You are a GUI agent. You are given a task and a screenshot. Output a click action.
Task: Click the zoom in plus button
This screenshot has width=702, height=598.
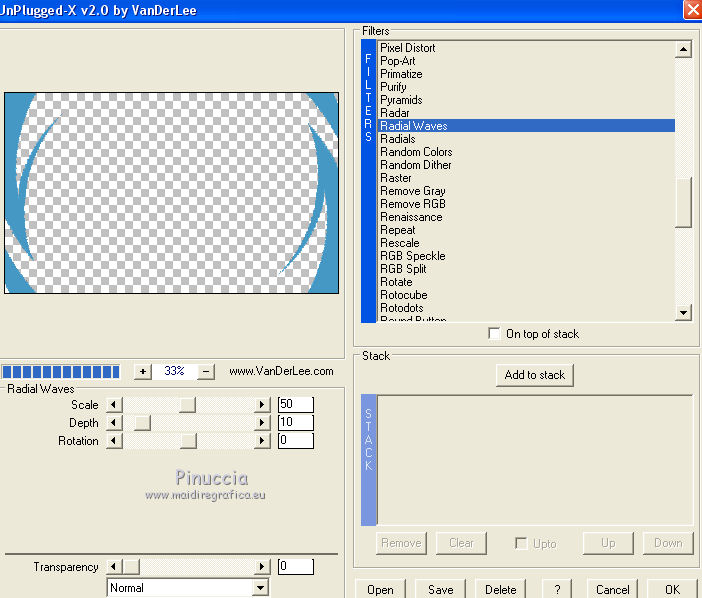[142, 372]
